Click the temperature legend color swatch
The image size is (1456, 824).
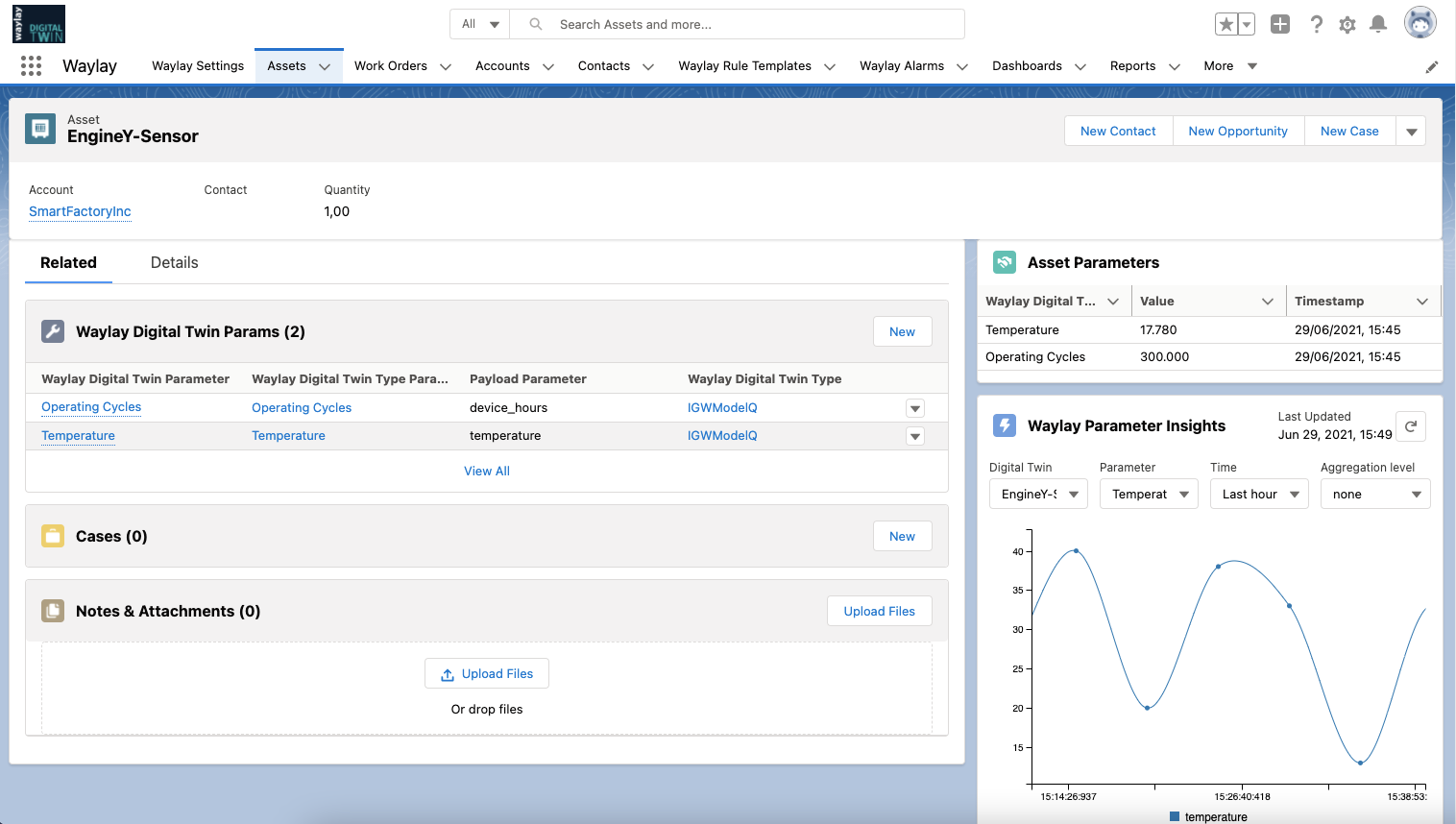click(x=1175, y=816)
